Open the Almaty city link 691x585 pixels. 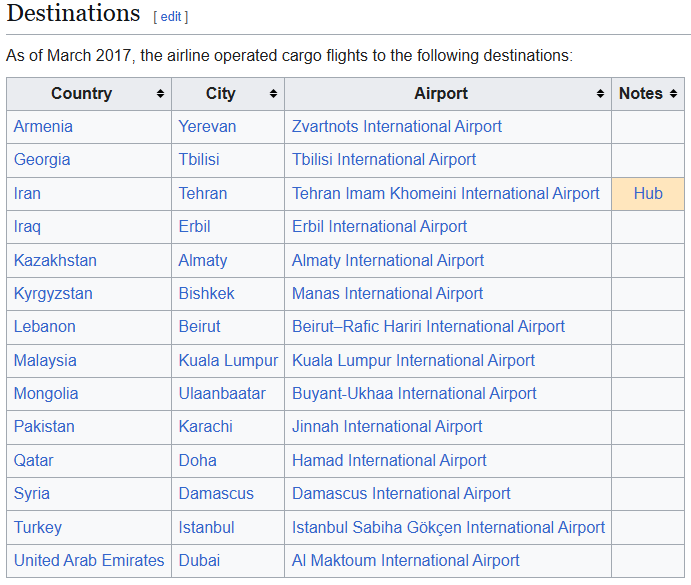pyautogui.click(x=203, y=260)
